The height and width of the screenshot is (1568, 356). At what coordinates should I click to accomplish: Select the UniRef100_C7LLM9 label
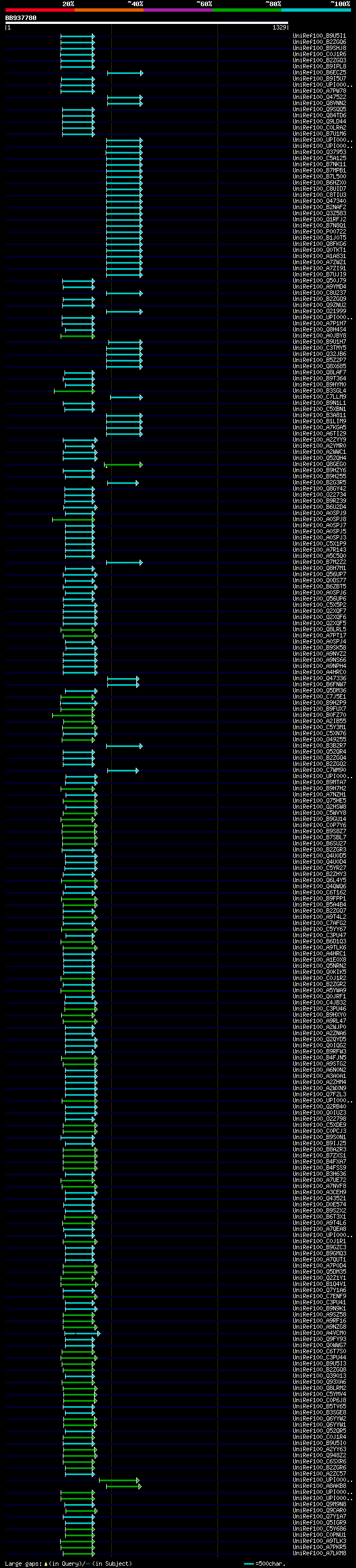(x=319, y=398)
